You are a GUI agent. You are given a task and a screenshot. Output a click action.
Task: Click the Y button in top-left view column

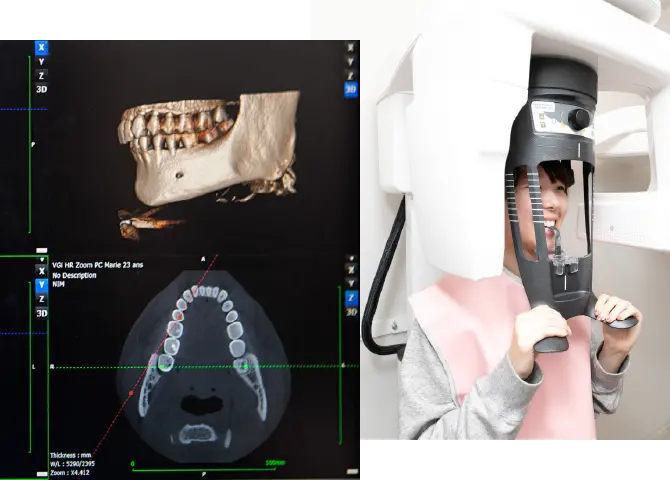pyautogui.click(x=41, y=60)
